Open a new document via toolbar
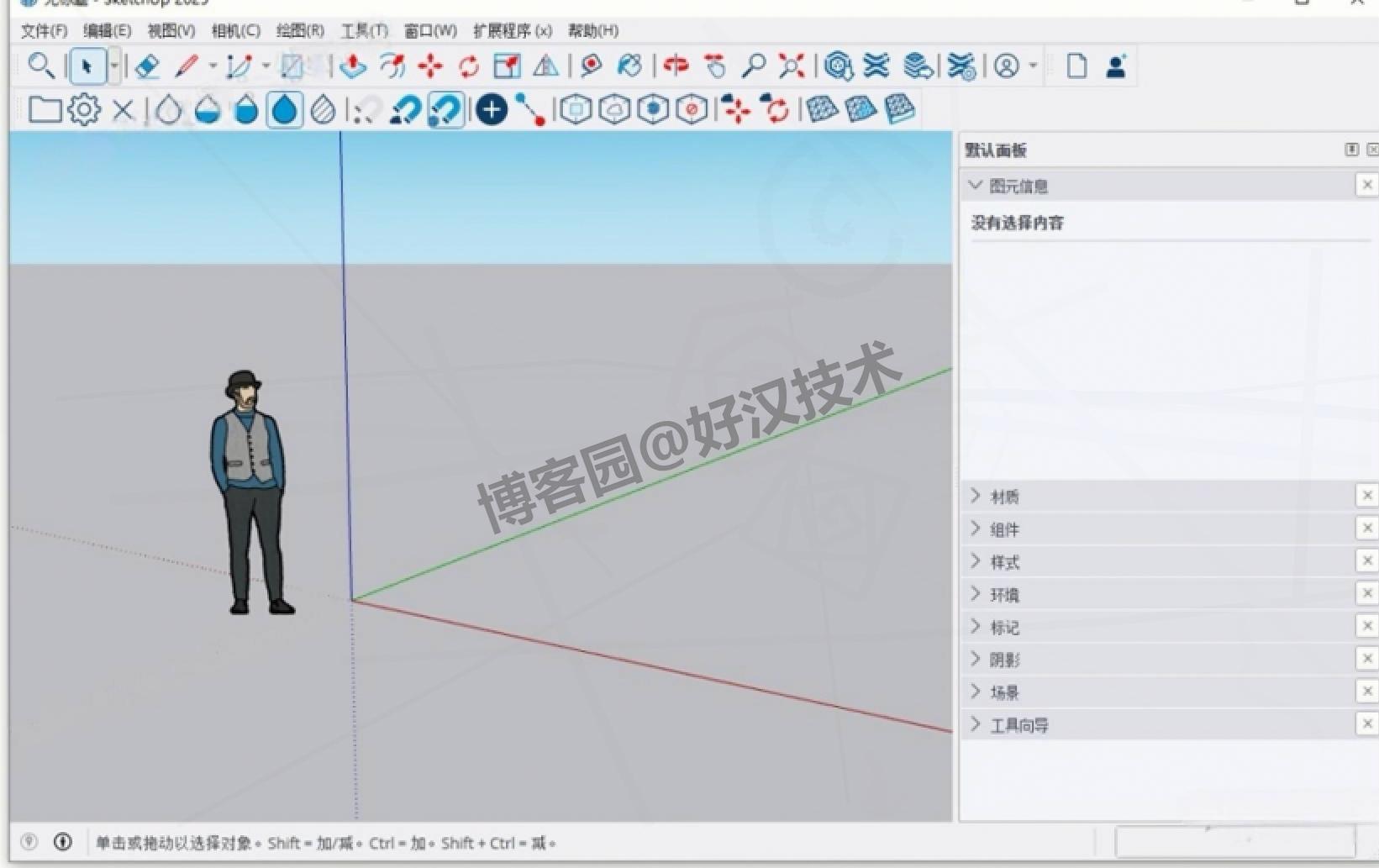This screenshot has width=1379, height=868. (1076, 66)
